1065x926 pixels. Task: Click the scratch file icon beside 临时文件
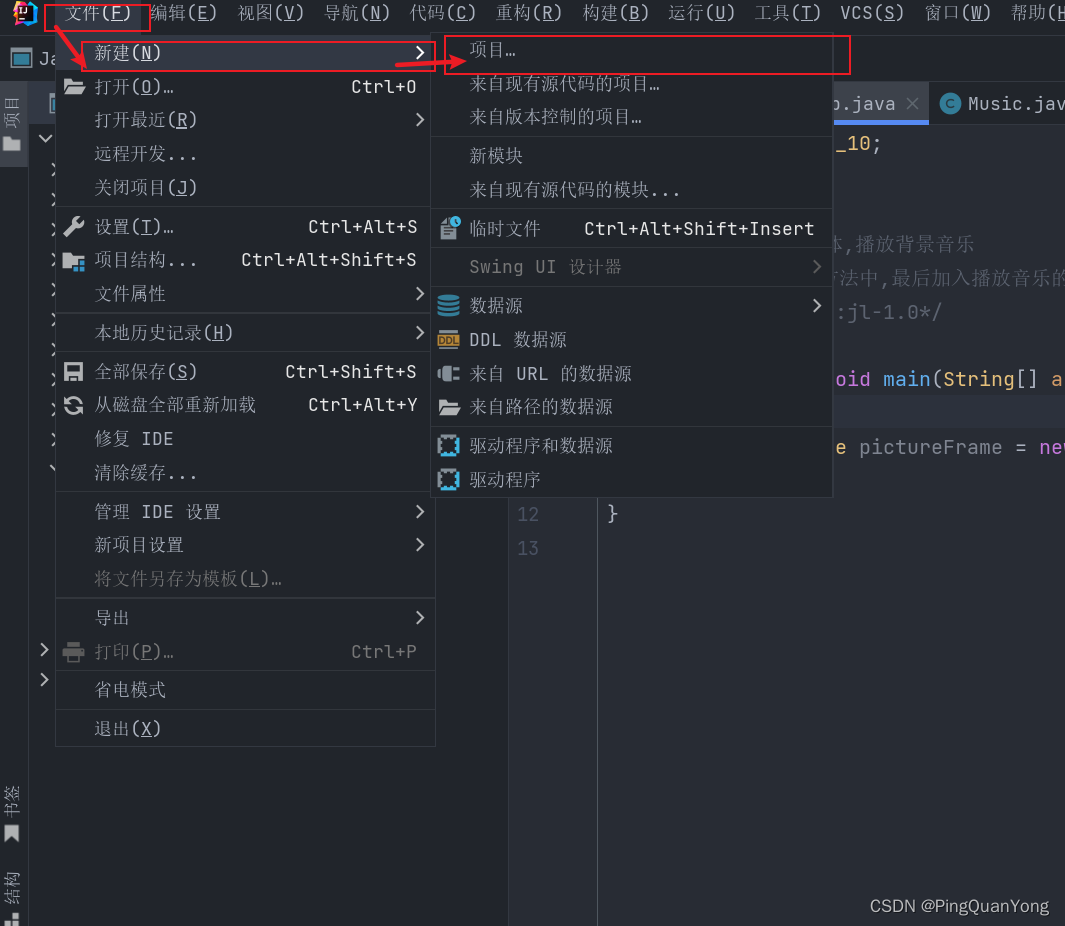click(x=450, y=228)
